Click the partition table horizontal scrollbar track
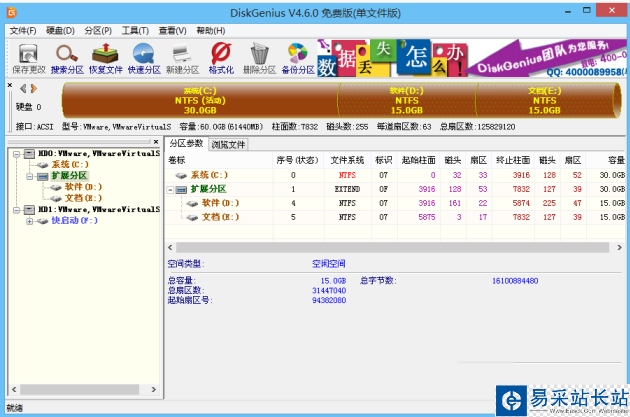 tap(393, 247)
